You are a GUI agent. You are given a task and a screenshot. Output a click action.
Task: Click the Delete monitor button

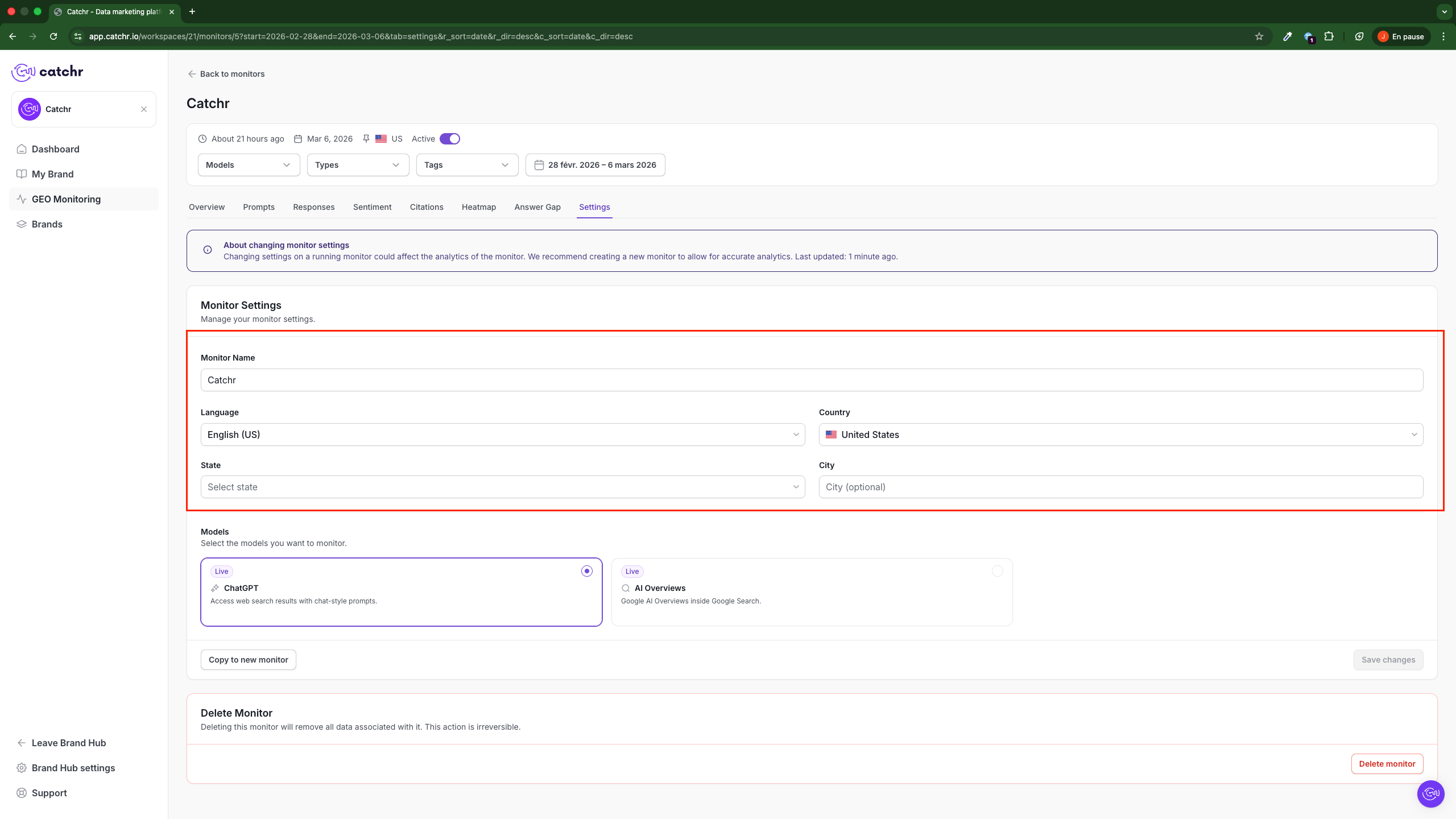click(1387, 764)
